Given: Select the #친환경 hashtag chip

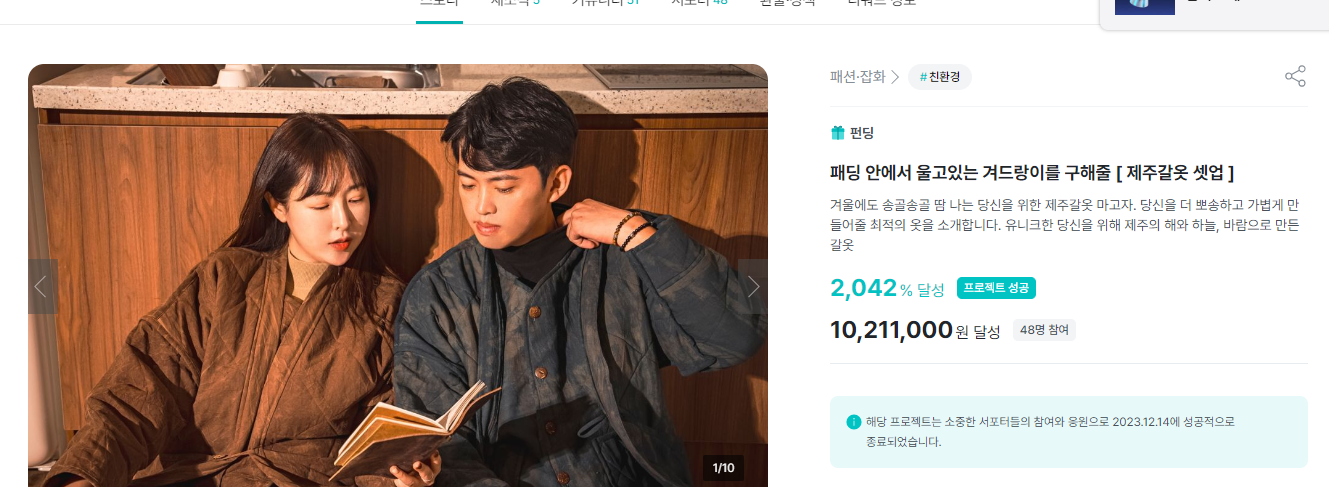Looking at the screenshot, I should pos(940,77).
